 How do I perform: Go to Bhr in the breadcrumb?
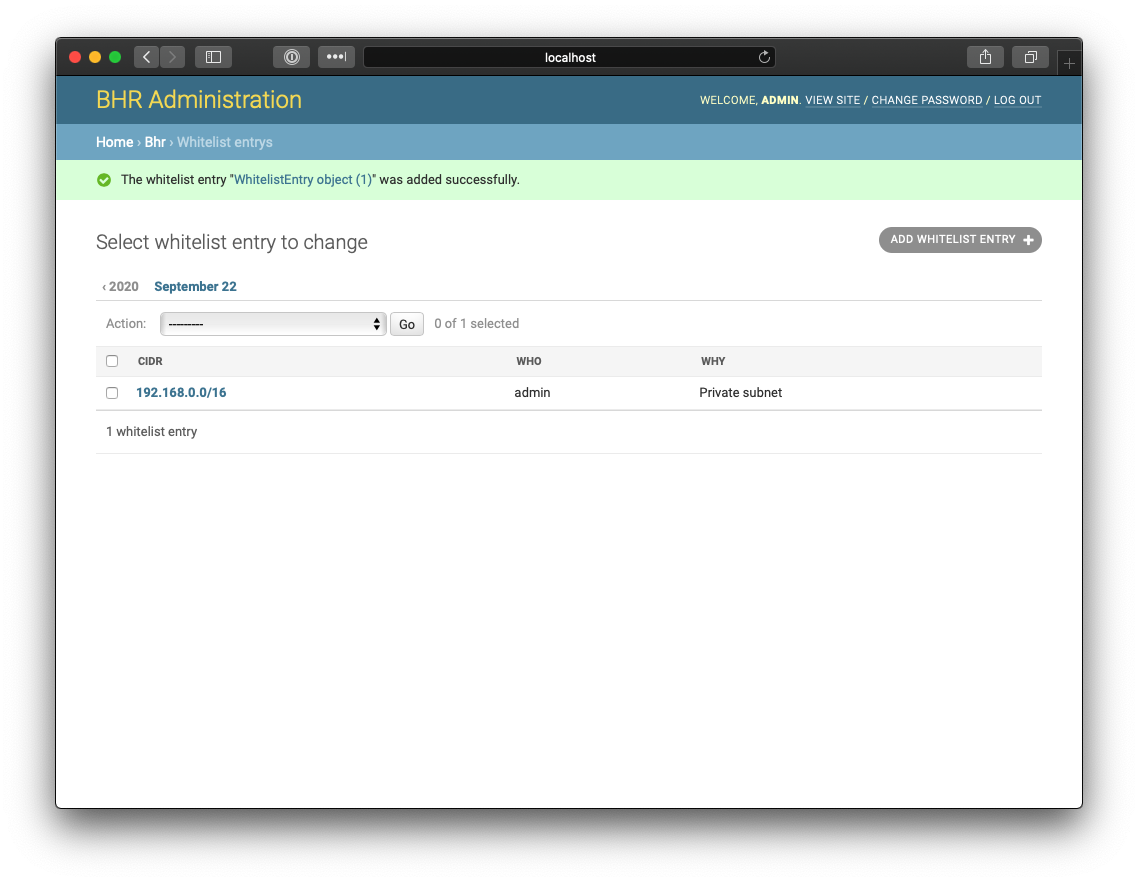155,142
